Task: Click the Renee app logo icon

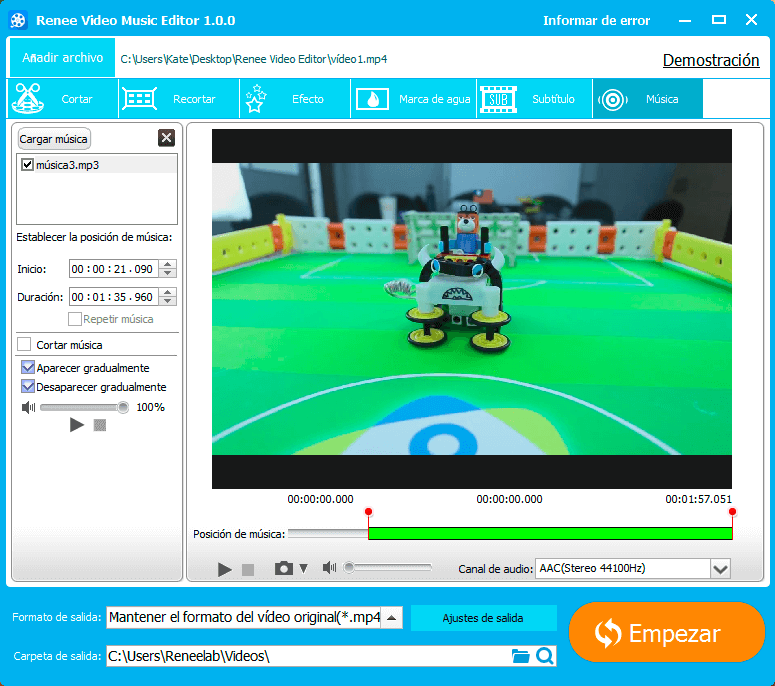Action: tap(18, 20)
